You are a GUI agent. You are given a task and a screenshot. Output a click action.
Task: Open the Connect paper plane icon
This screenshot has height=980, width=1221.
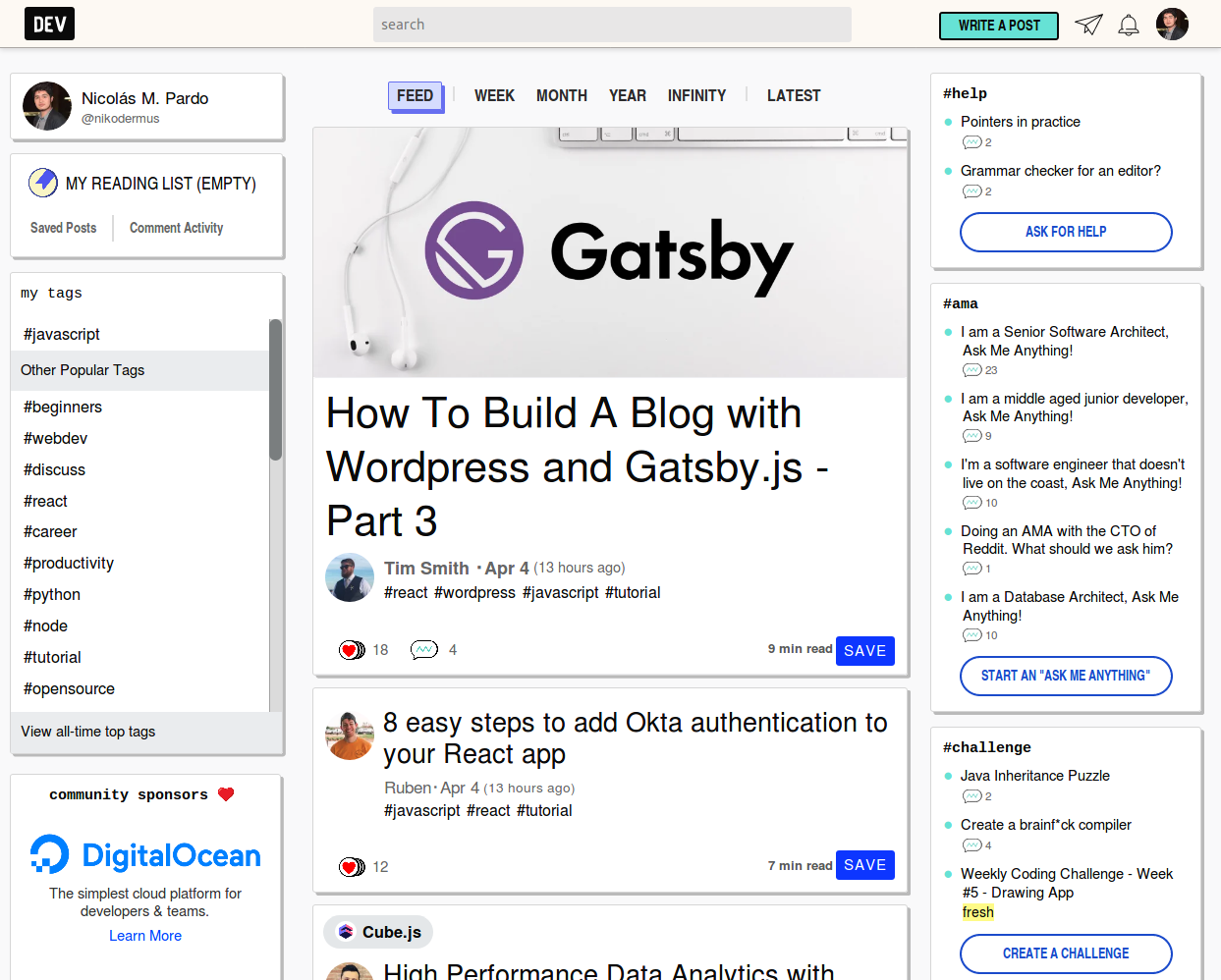pos(1088,25)
